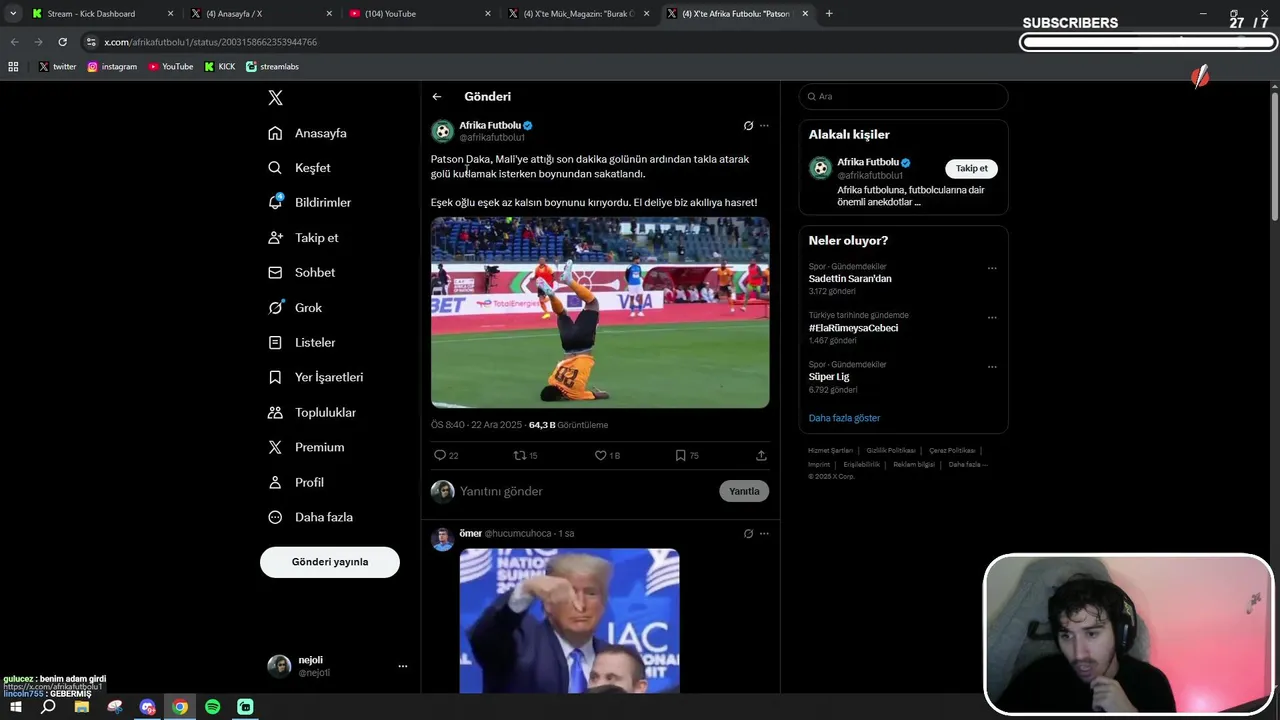
Task: Open the twitter bookmark
Action: (57, 67)
